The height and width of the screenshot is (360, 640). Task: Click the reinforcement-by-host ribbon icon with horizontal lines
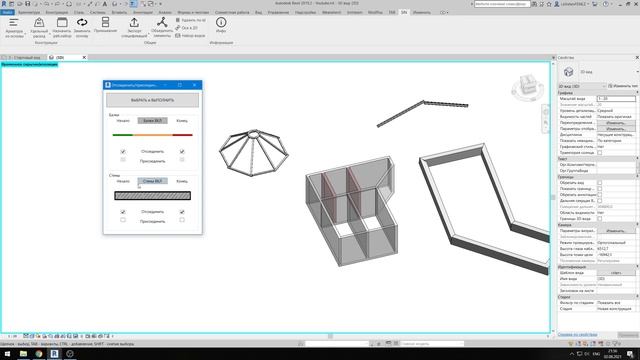(14, 22)
